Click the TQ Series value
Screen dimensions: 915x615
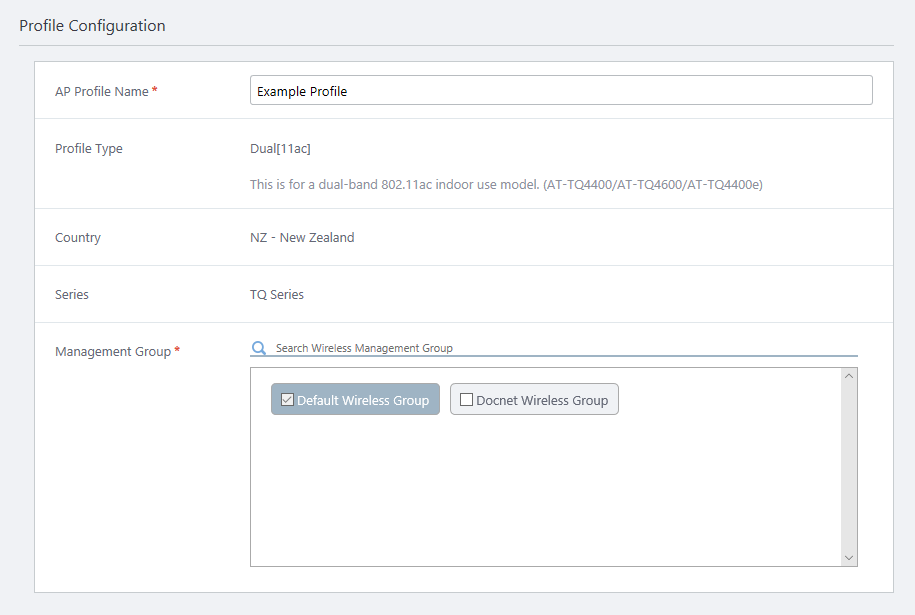(x=277, y=295)
